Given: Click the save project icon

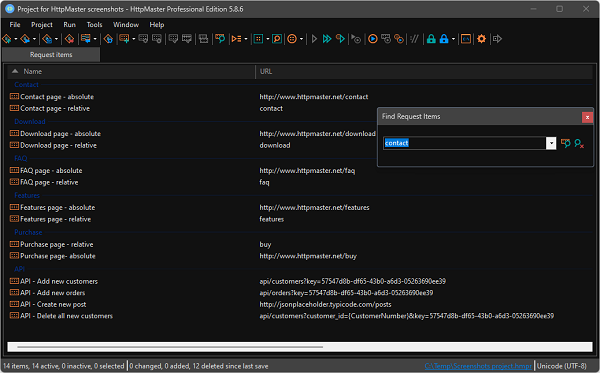Looking at the screenshot, I should click(x=47, y=39).
